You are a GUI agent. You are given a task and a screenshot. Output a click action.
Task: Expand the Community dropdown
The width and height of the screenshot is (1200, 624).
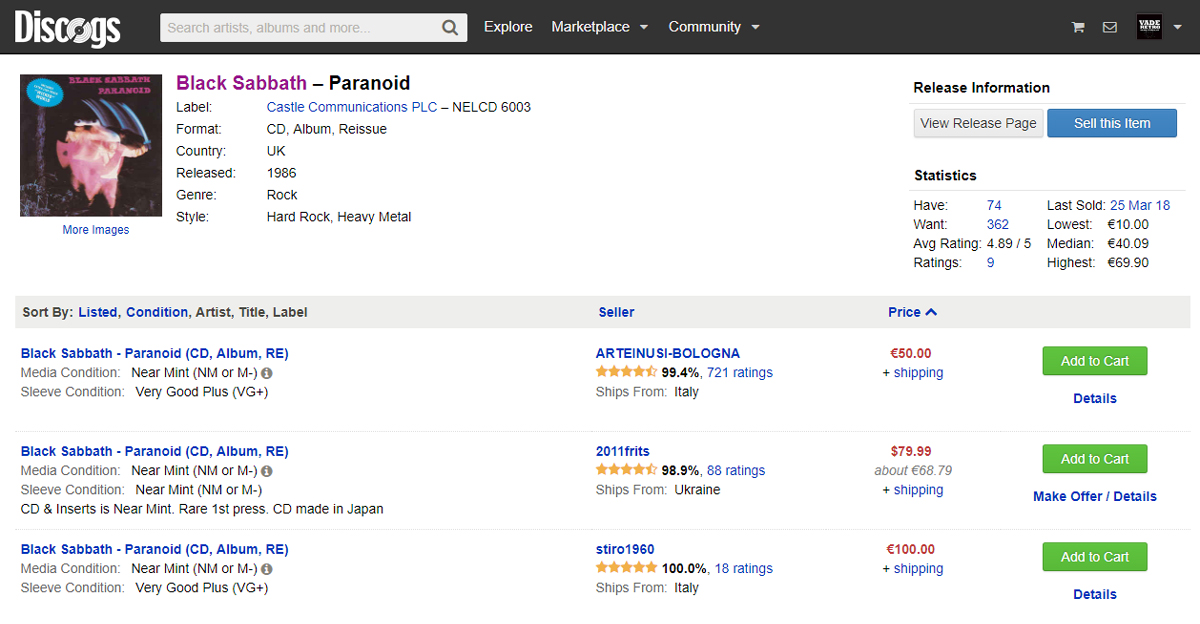coord(714,27)
